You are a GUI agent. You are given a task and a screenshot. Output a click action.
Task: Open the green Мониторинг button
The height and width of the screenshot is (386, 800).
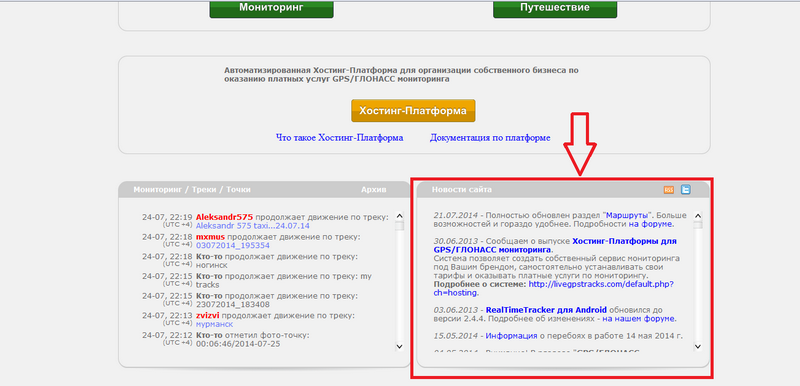(271, 8)
